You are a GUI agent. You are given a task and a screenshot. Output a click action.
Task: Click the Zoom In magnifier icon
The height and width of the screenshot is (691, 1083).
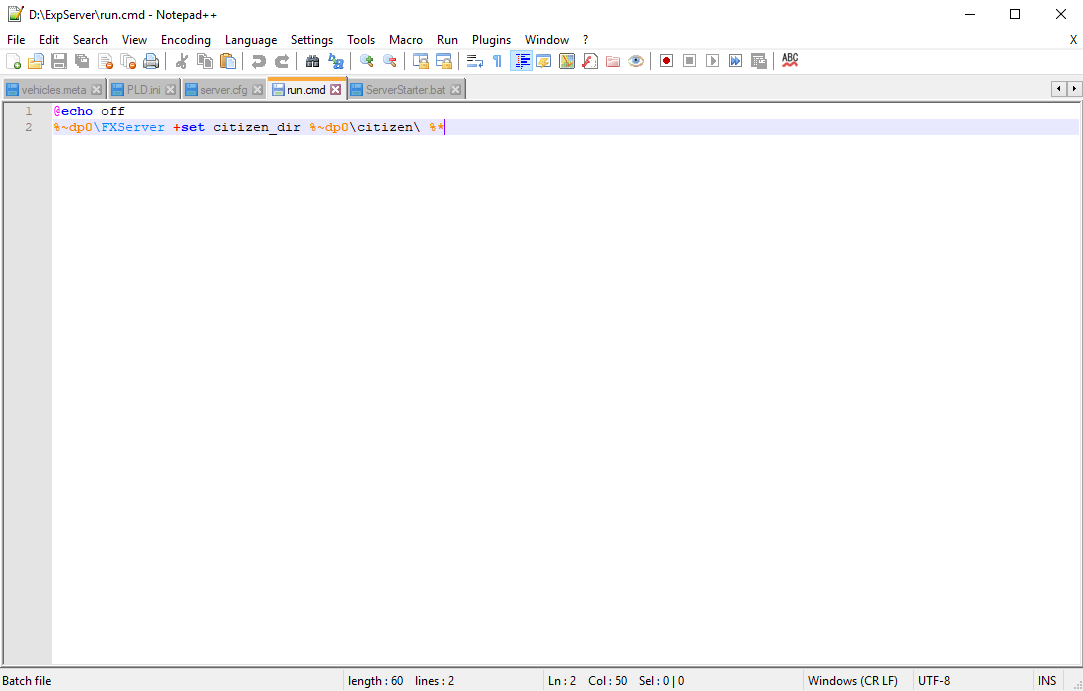click(367, 61)
